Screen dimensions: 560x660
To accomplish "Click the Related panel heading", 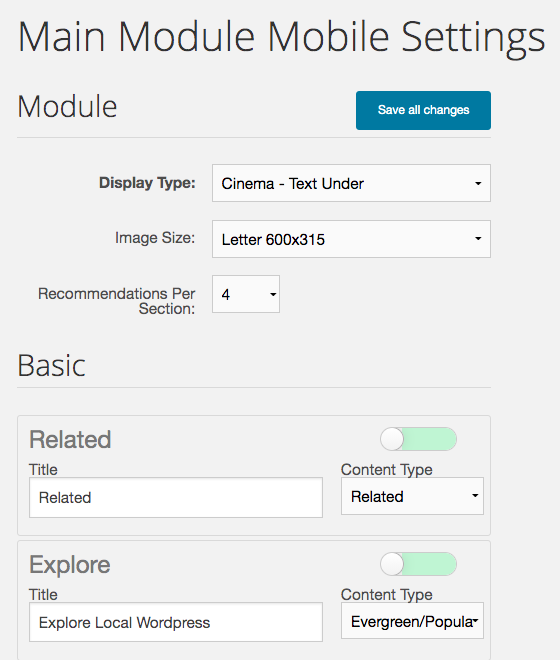I will pos(70,439).
